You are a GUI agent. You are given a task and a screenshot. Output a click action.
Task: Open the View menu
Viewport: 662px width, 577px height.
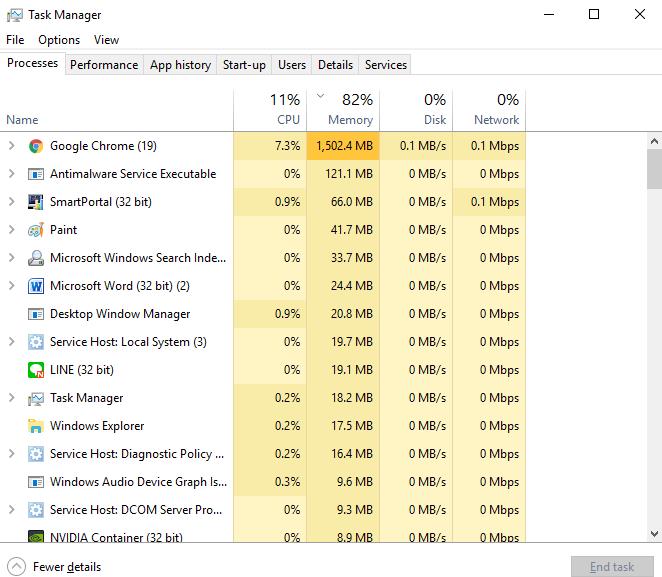[x=106, y=40]
